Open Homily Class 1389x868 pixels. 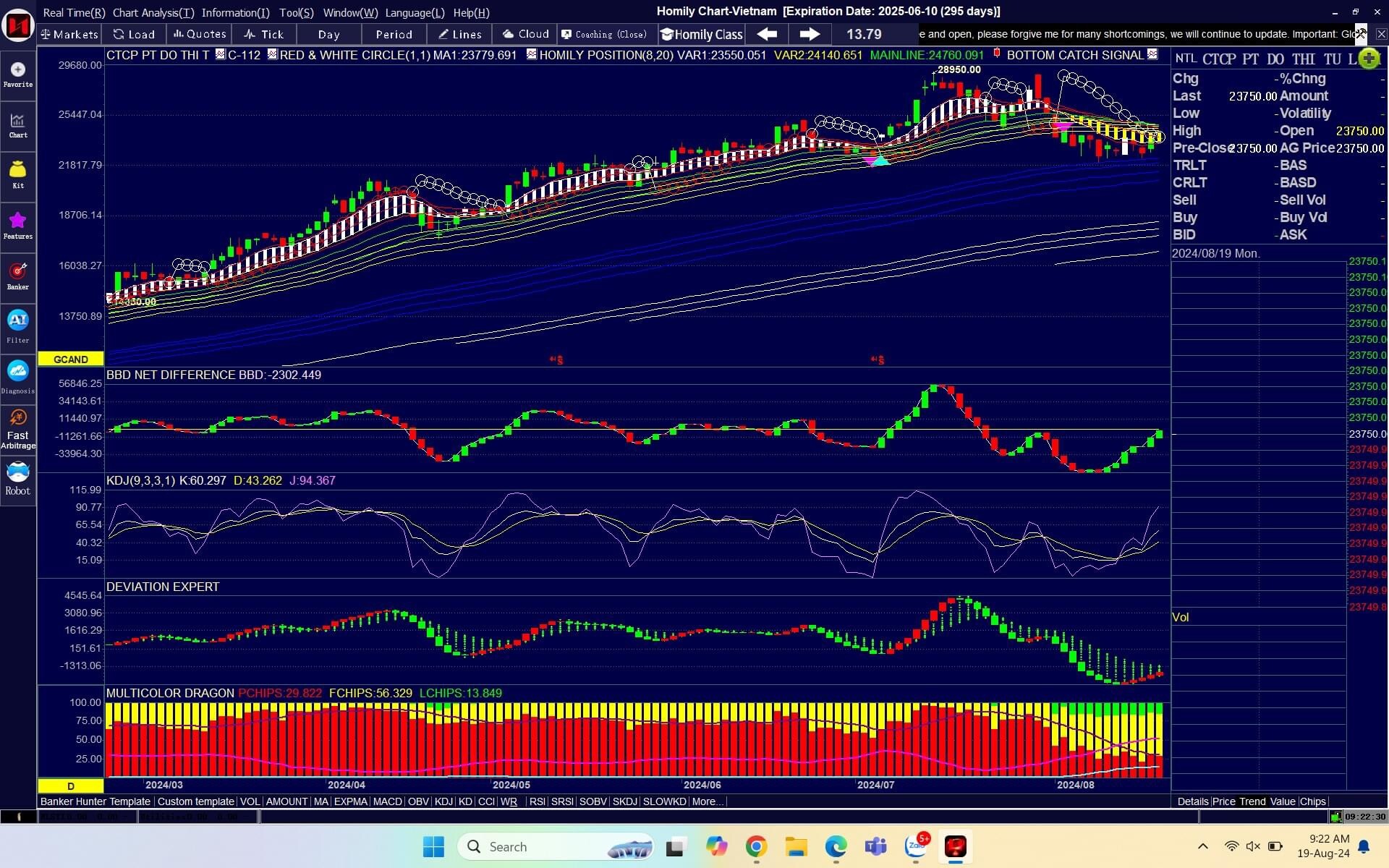pyautogui.click(x=702, y=34)
